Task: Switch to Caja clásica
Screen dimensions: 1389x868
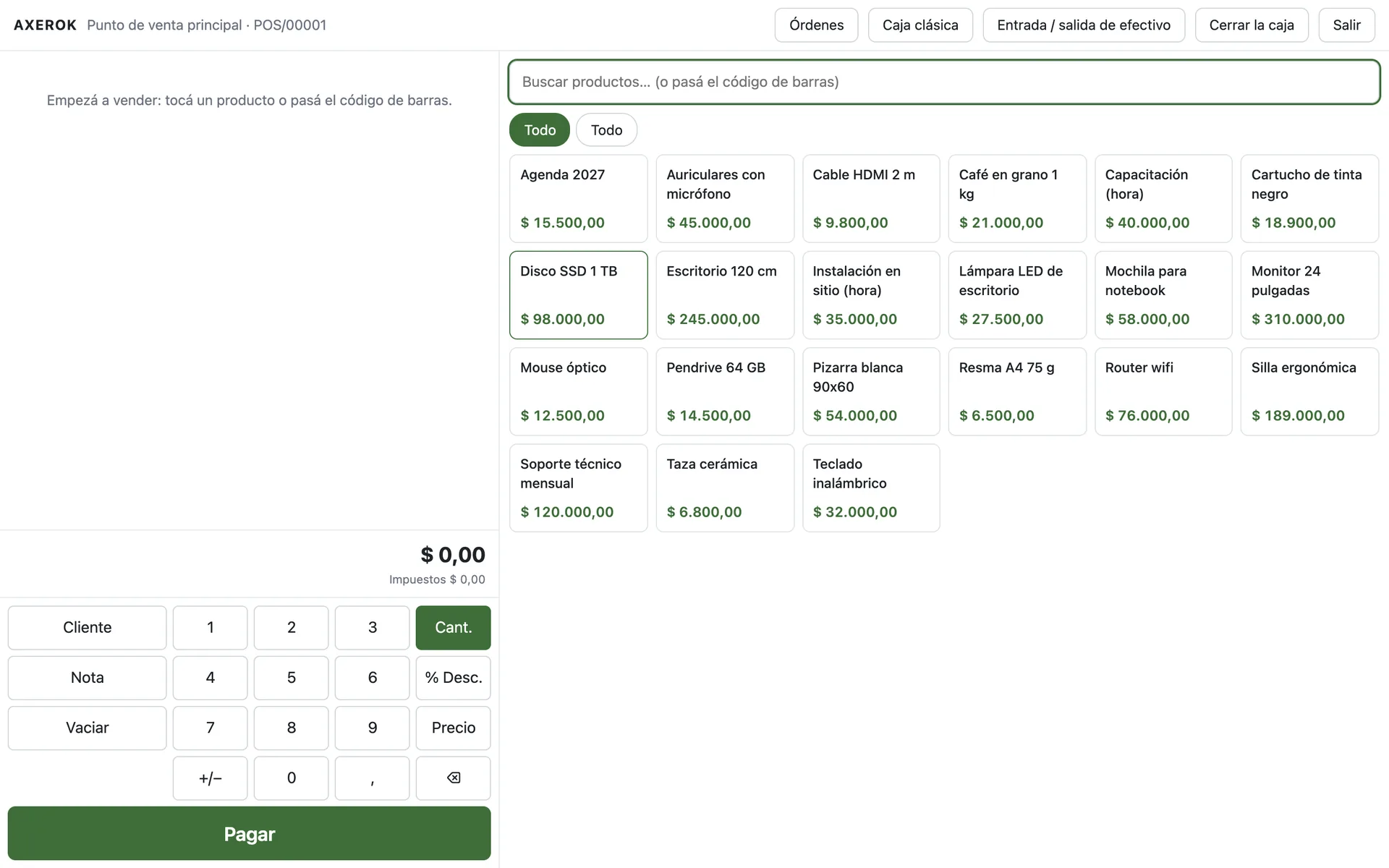Action: (x=920, y=25)
